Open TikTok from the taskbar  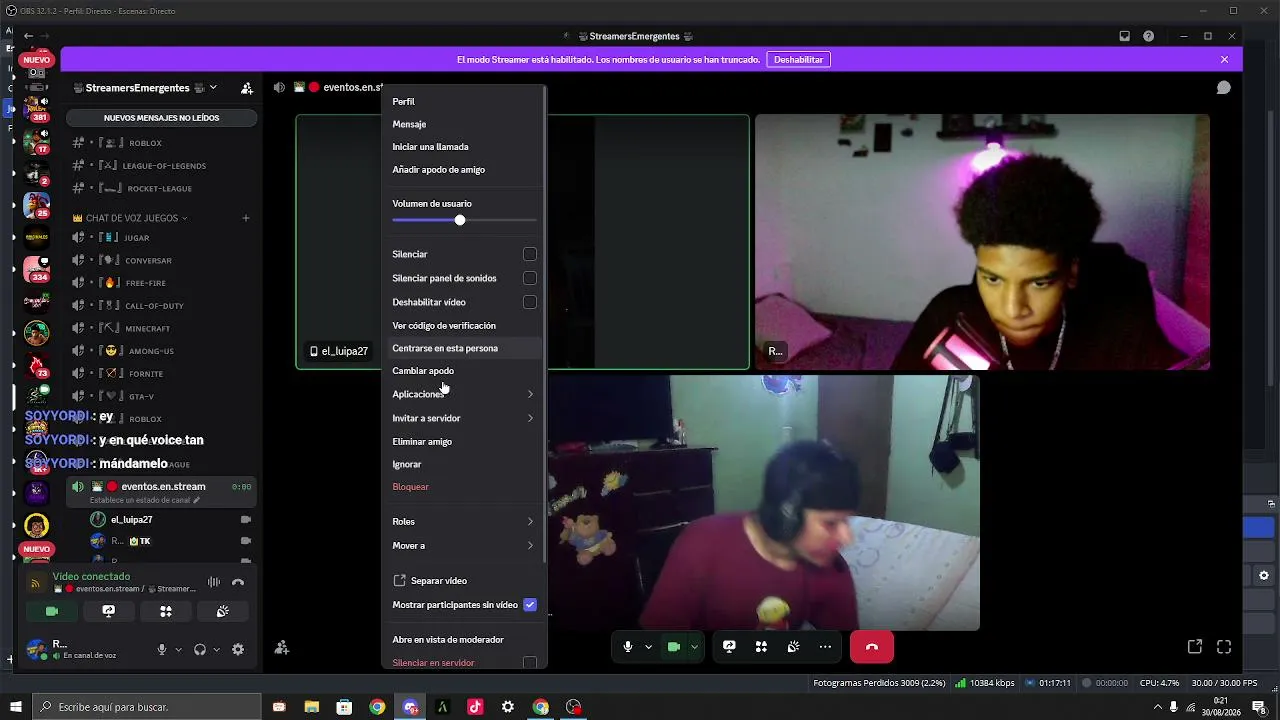475,707
